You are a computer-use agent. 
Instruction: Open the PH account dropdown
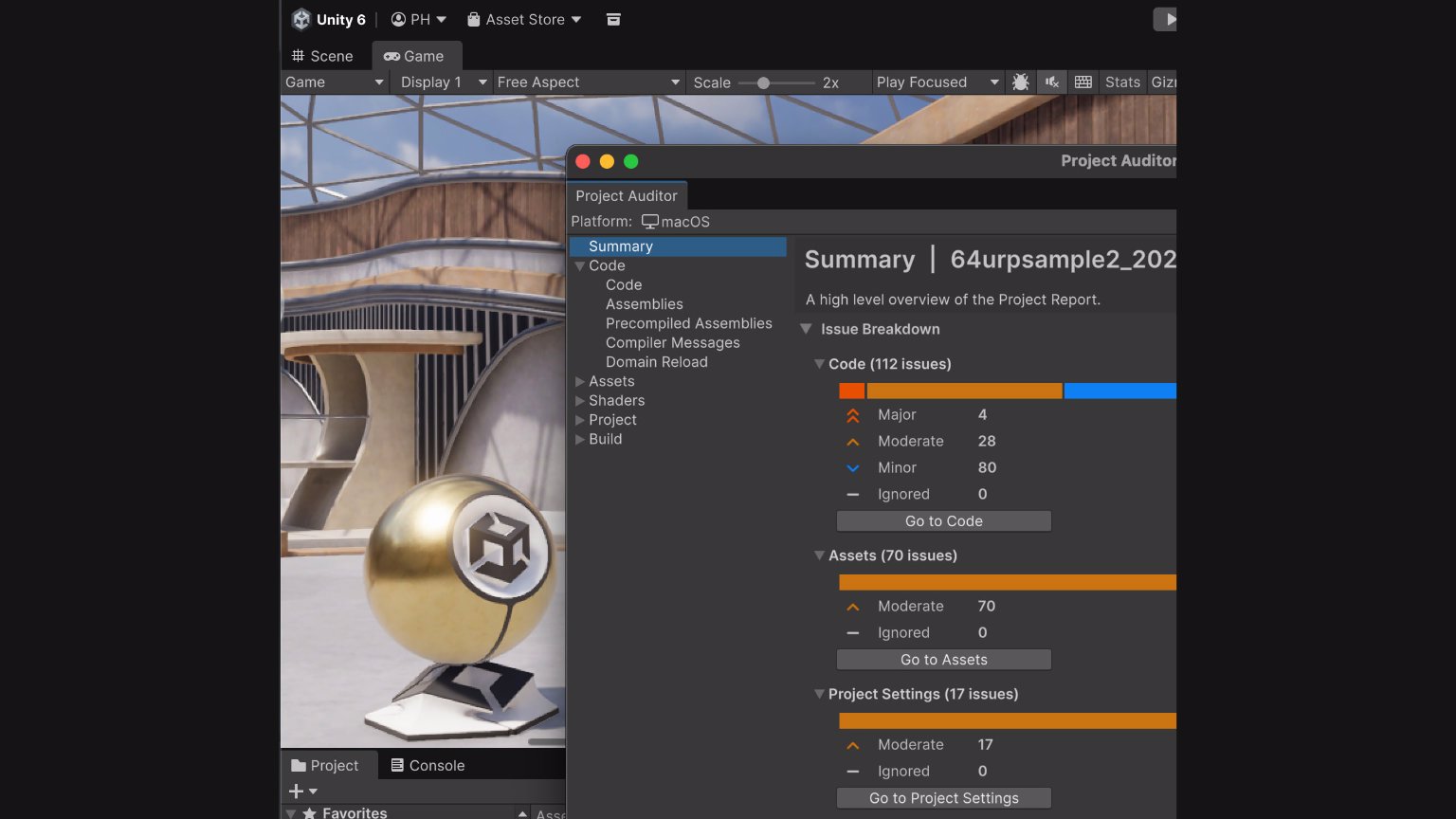(419, 19)
